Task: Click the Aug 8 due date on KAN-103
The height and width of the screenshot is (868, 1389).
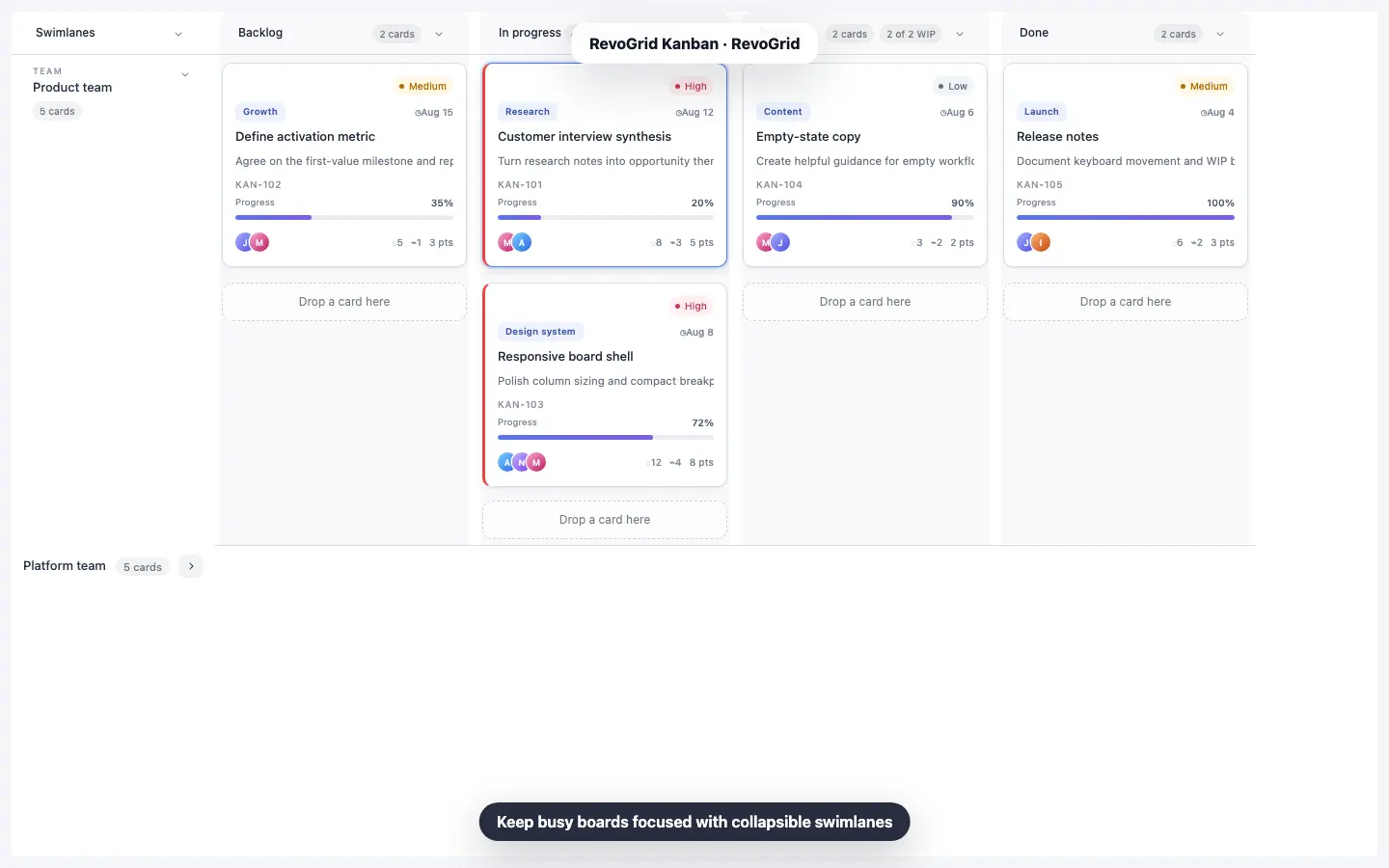Action: point(696,333)
